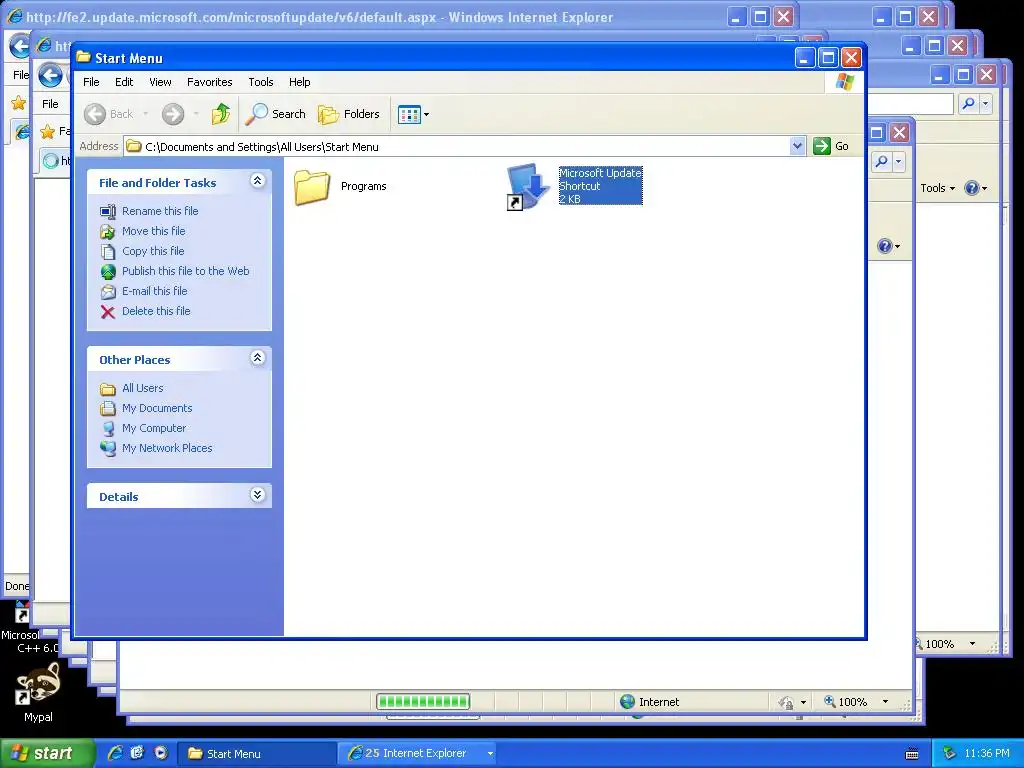
Task: Click the Windows flag logo in menu bar
Action: click(x=844, y=82)
